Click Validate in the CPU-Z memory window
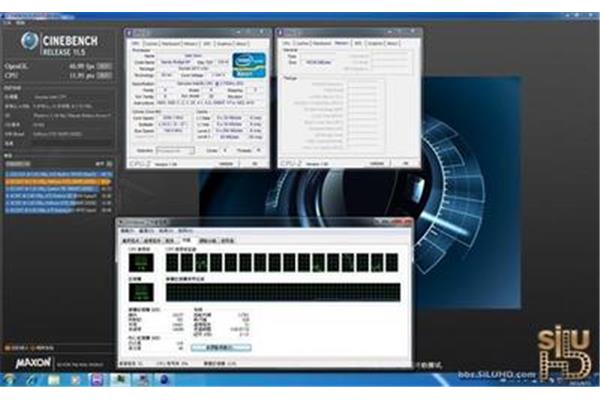The image size is (600, 400). [x=377, y=163]
